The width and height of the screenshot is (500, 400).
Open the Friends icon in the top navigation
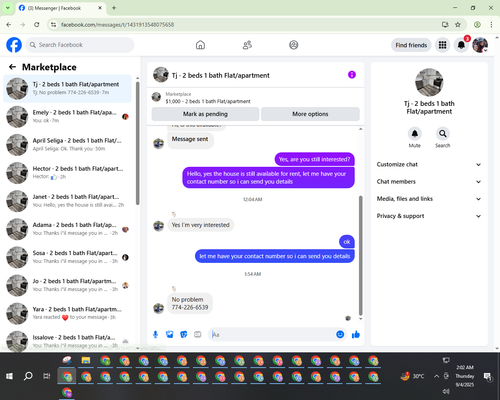(247, 45)
